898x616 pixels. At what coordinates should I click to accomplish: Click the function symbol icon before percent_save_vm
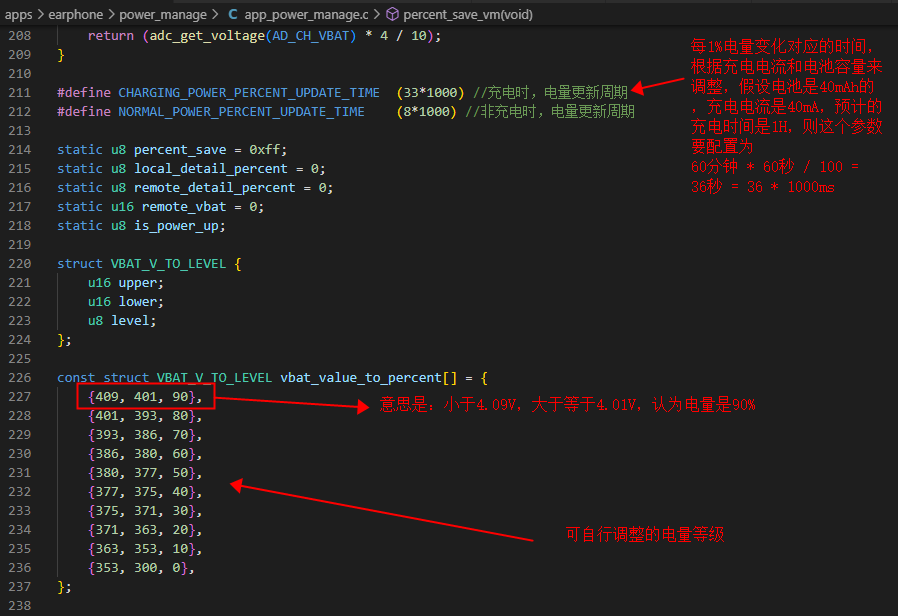point(392,14)
